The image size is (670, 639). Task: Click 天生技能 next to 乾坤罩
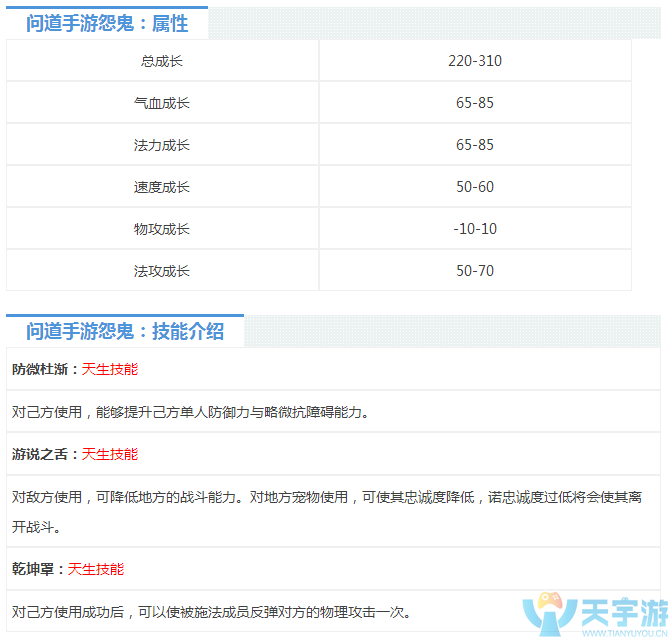coord(96,569)
